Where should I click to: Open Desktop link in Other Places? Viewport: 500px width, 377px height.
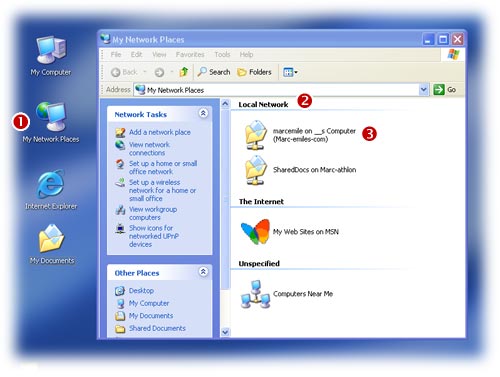click(x=141, y=291)
